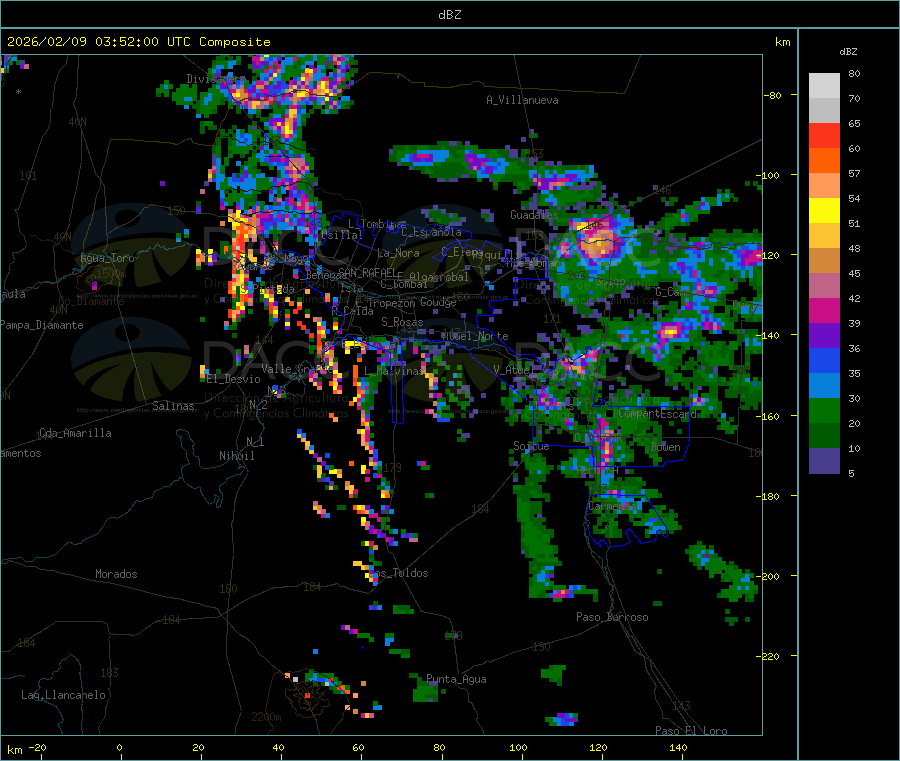Click the Salinas map label
The width and height of the screenshot is (900, 761).
coord(173,406)
